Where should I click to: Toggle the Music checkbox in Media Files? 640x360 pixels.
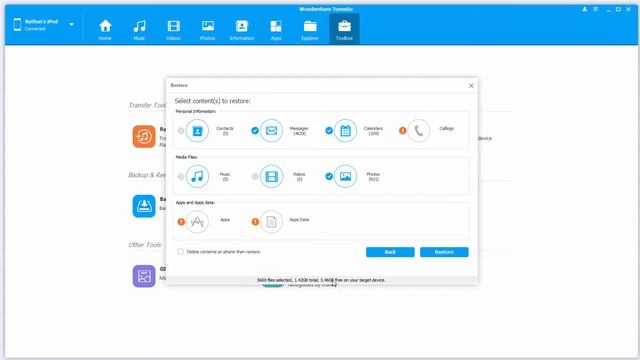(181, 176)
